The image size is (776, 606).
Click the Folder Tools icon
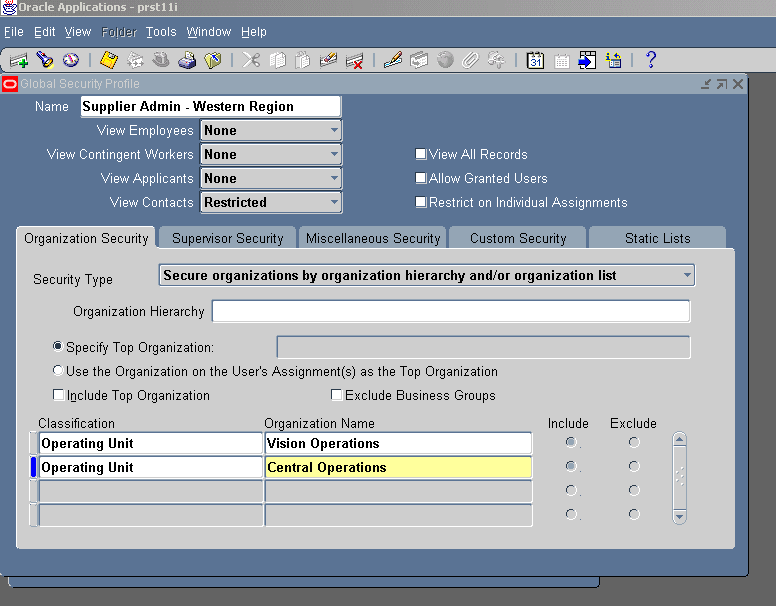(x=496, y=60)
